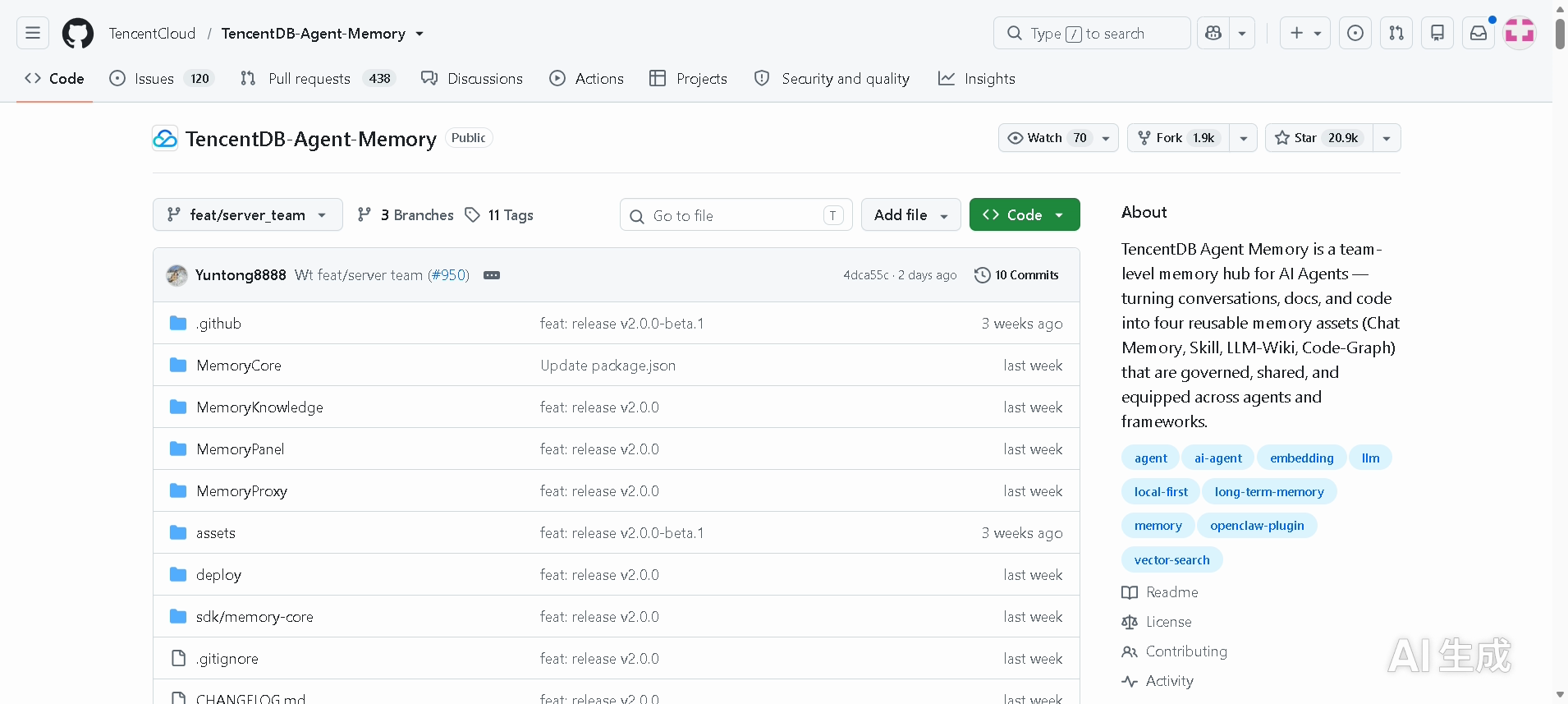Open the Discussions tab
The width and height of the screenshot is (1568, 704).
click(472, 78)
